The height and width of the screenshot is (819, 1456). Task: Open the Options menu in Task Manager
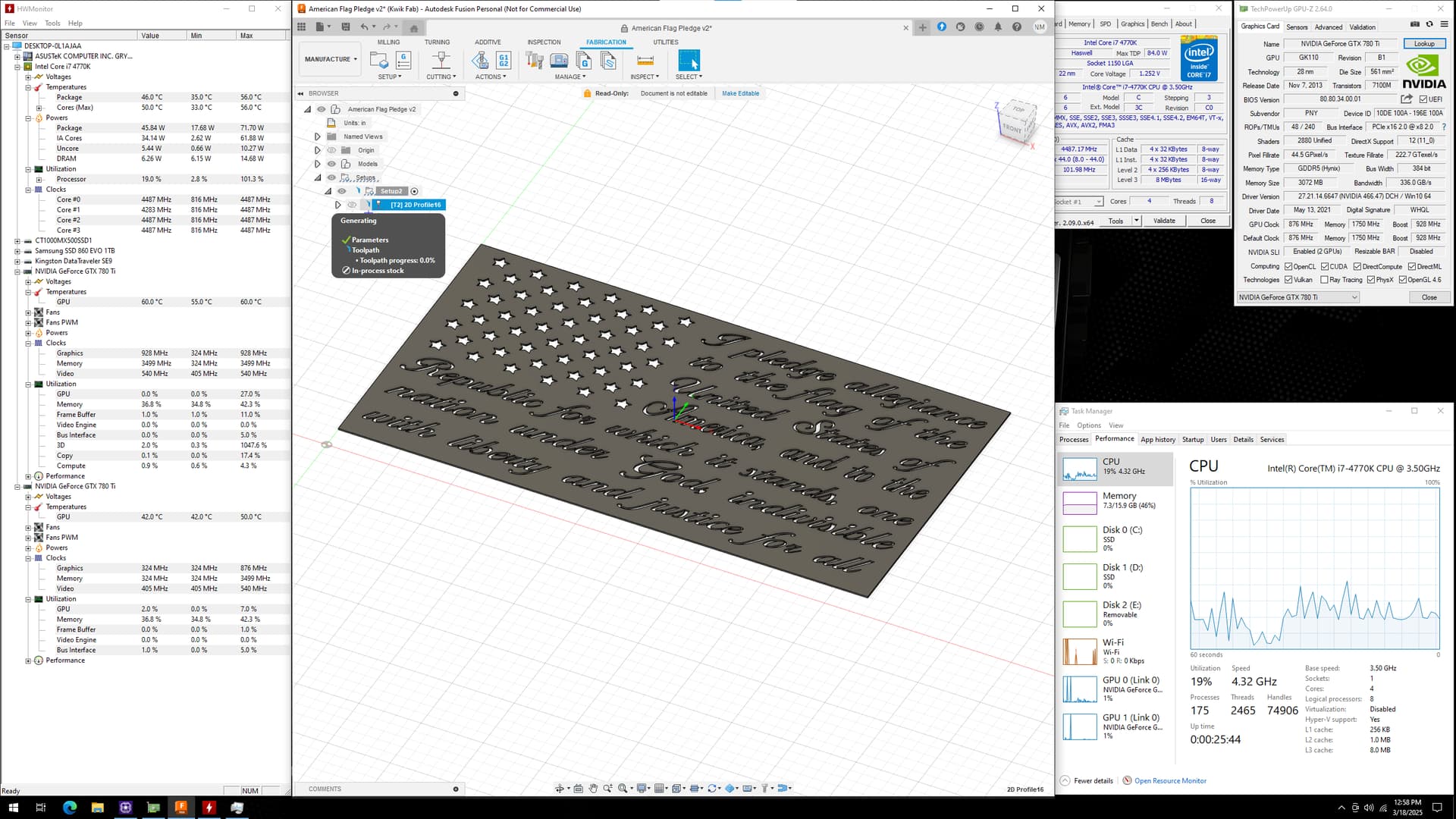[x=1088, y=425]
